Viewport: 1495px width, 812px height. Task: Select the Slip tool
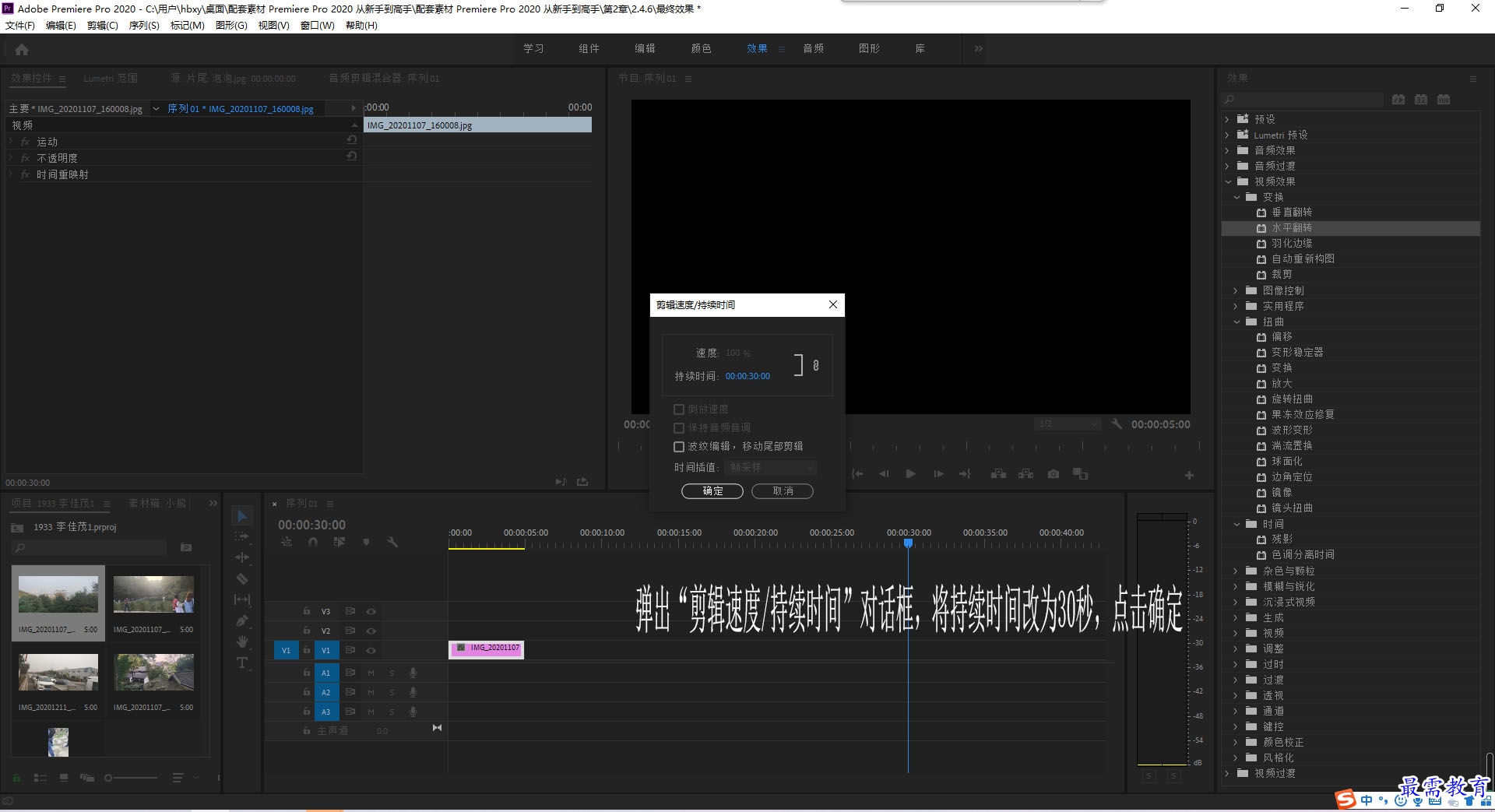click(x=242, y=599)
